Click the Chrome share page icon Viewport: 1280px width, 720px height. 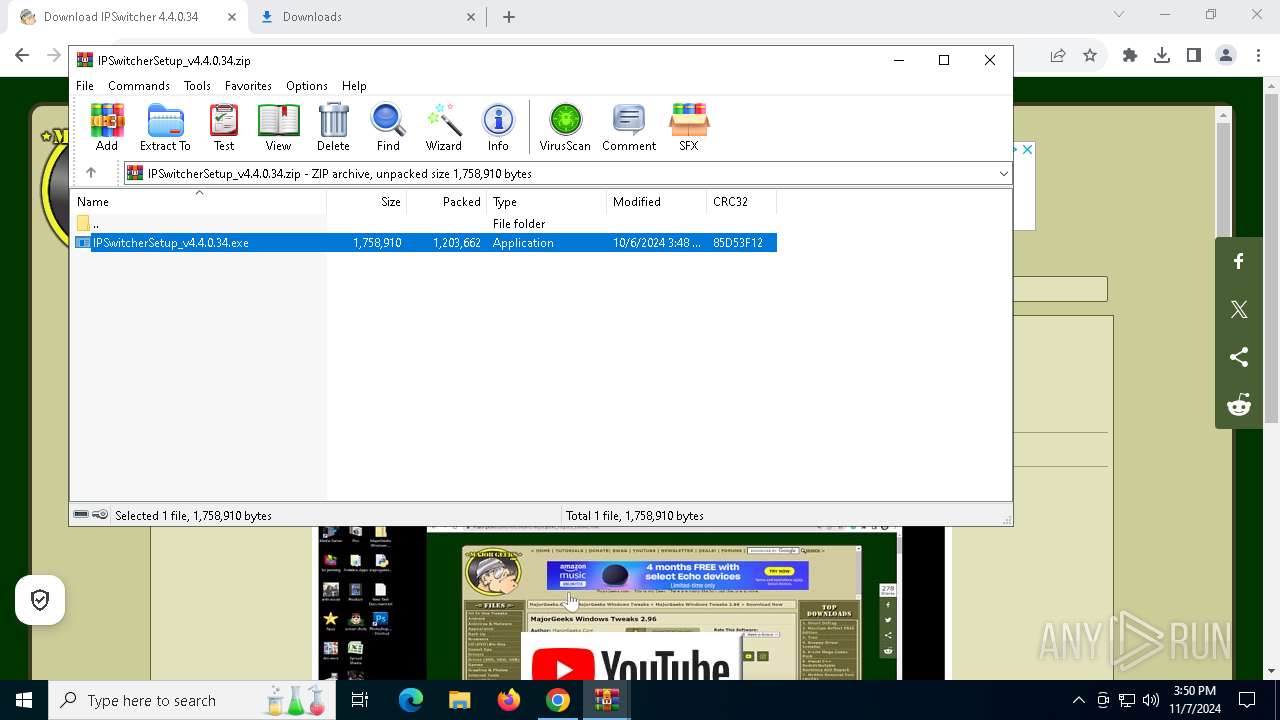1058,56
